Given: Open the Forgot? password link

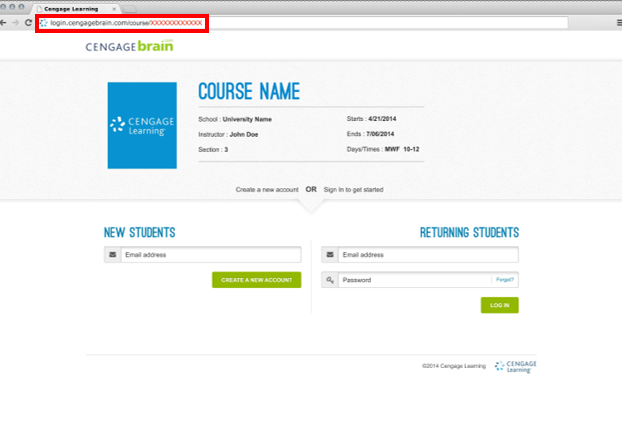Looking at the screenshot, I should [x=505, y=280].
